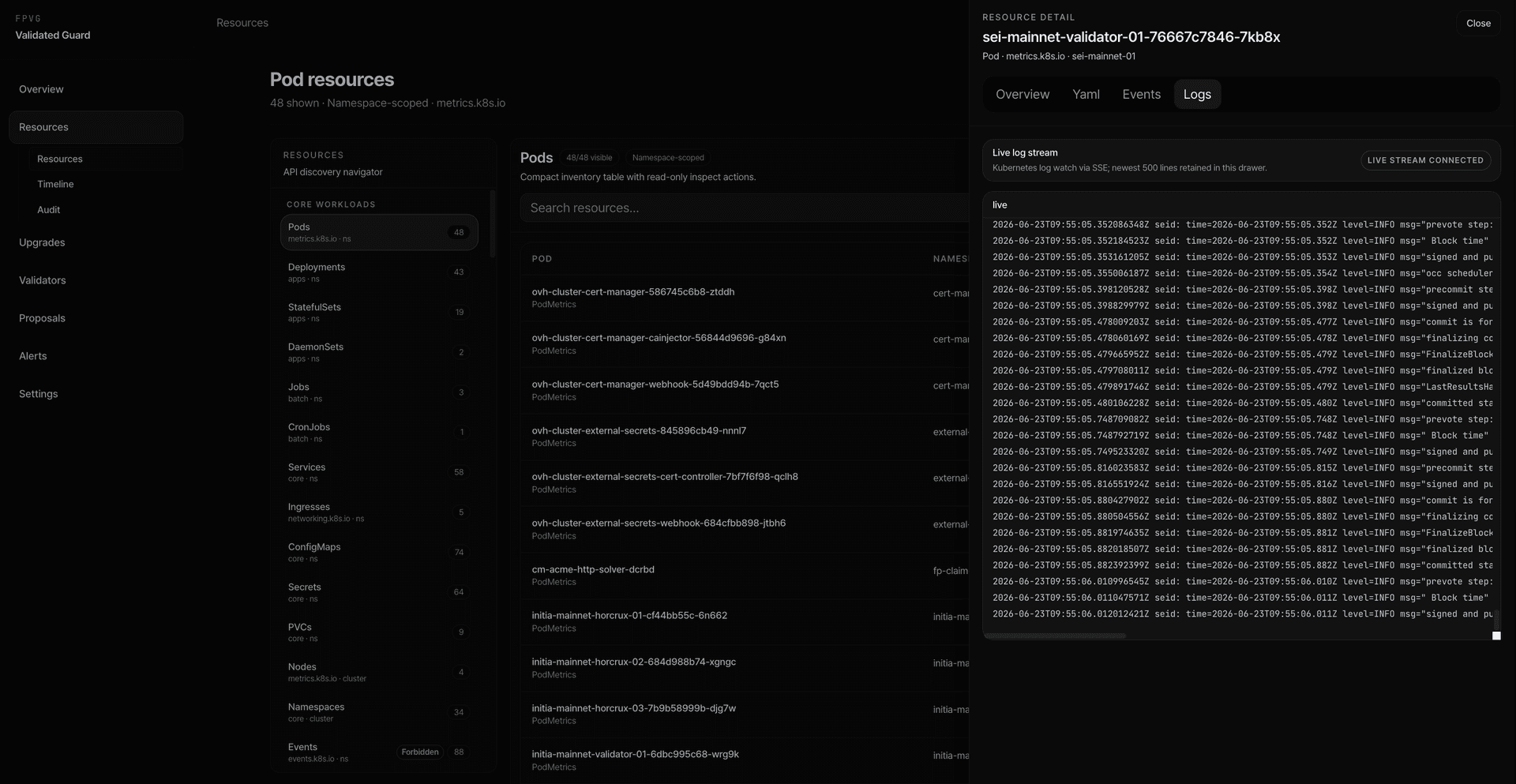Image resolution: width=1516 pixels, height=784 pixels.
Task: Select the Logs tab
Action: 1197,94
